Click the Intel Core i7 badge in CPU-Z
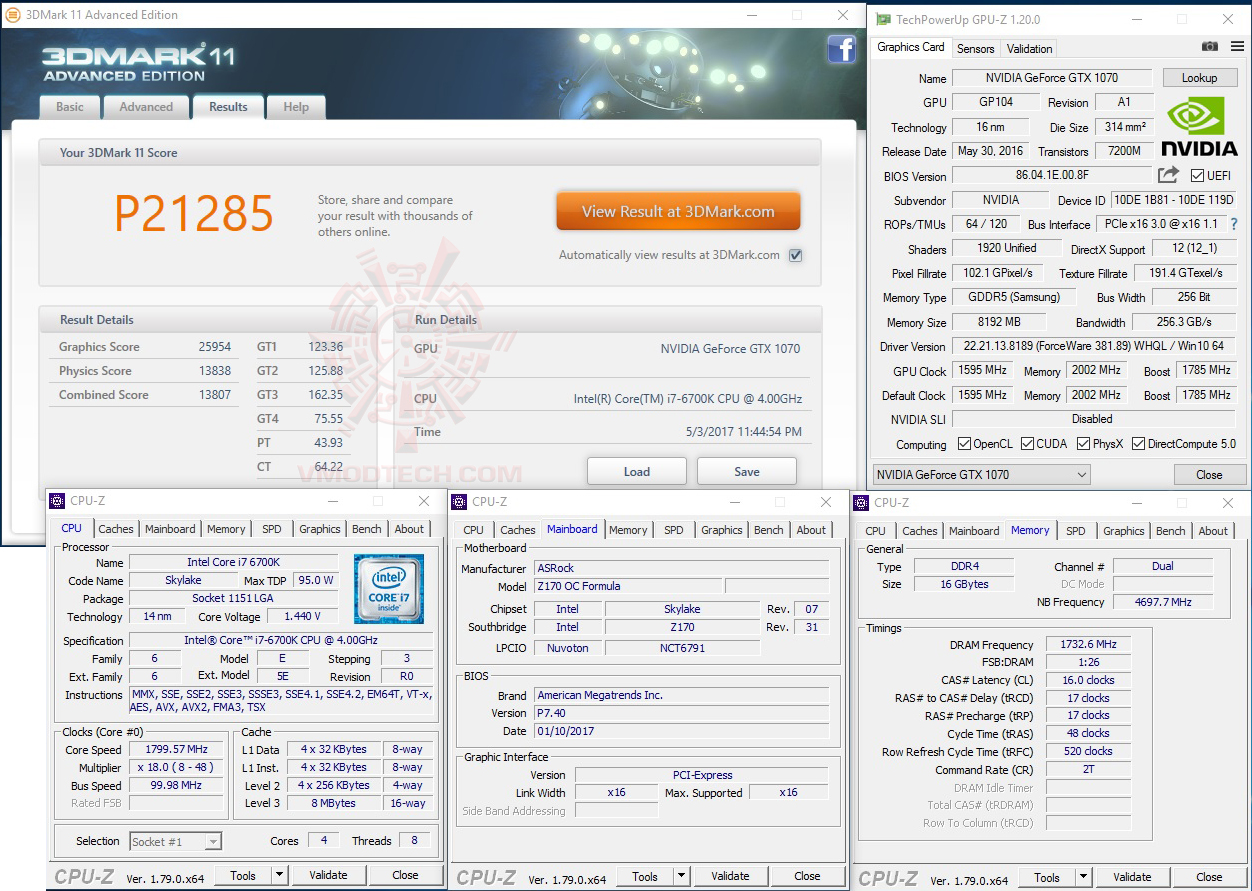The width and height of the screenshot is (1252, 891). (389, 588)
